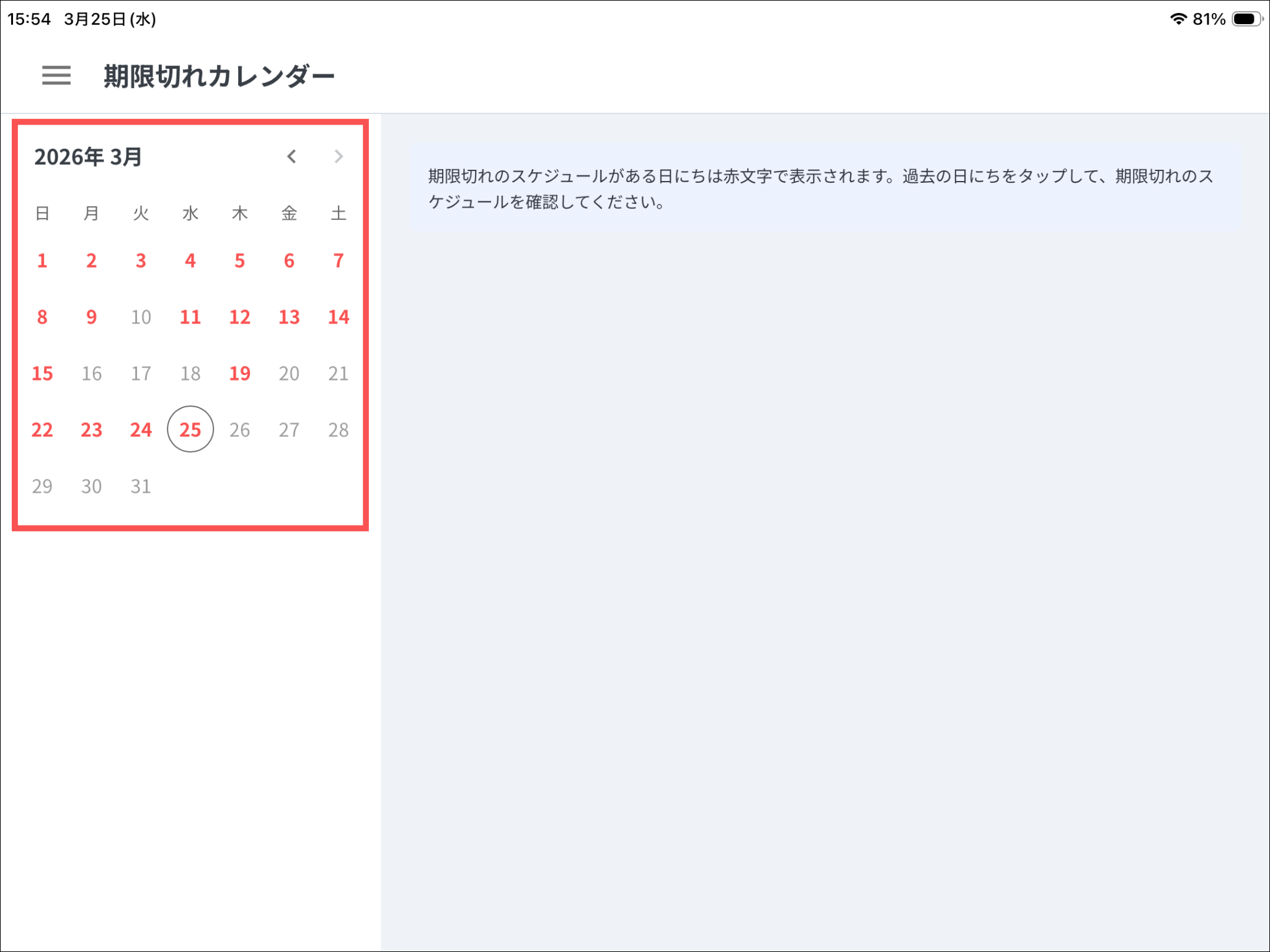Select overdue date March 1
Image resolution: width=1270 pixels, height=952 pixels.
[42, 261]
